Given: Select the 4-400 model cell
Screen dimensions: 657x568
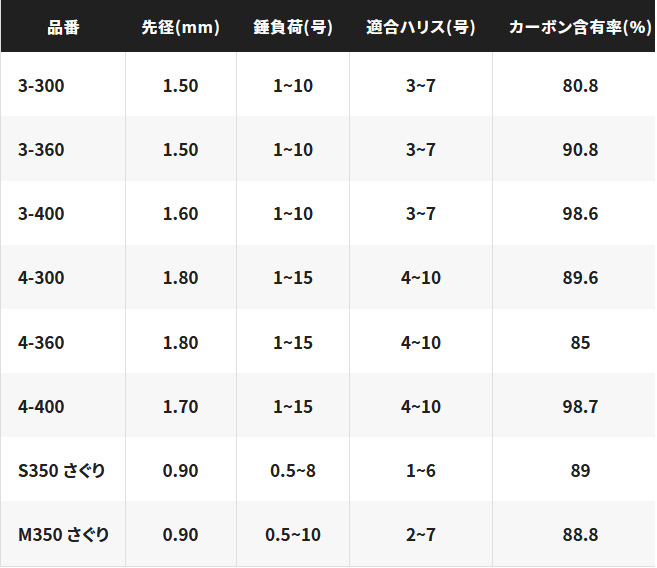Looking at the screenshot, I should (41, 407).
